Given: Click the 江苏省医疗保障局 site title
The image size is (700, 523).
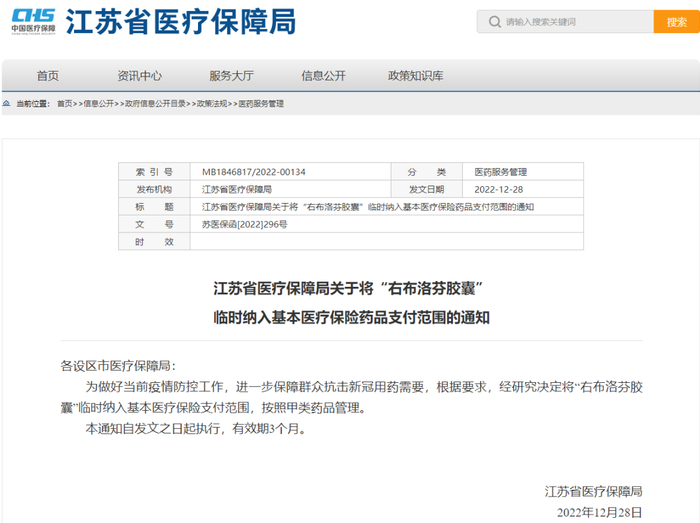Looking at the screenshot, I should coord(181,21).
